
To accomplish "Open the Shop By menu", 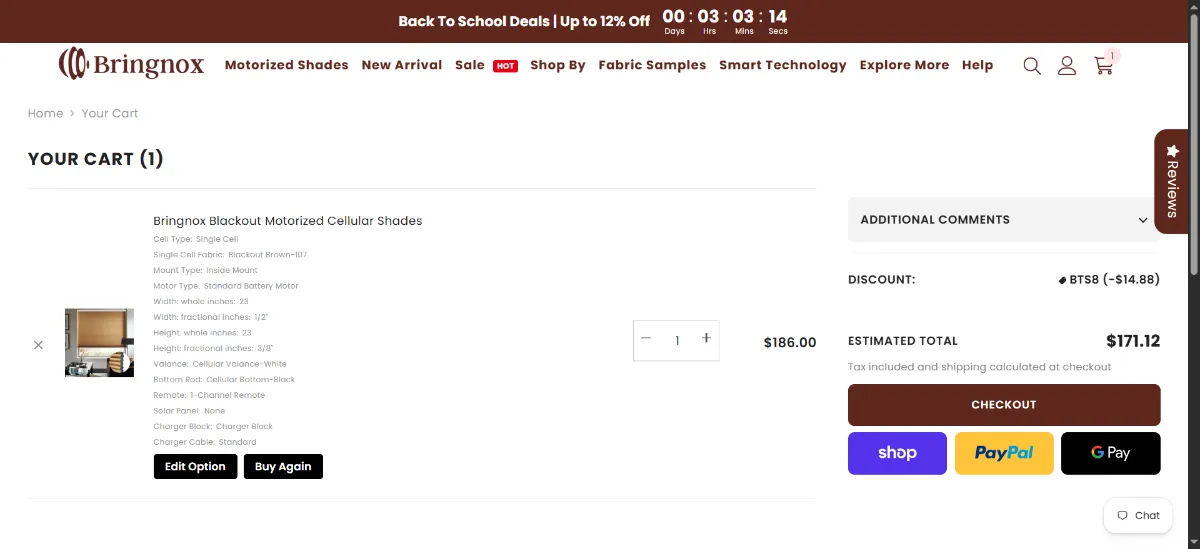I will coord(558,65).
